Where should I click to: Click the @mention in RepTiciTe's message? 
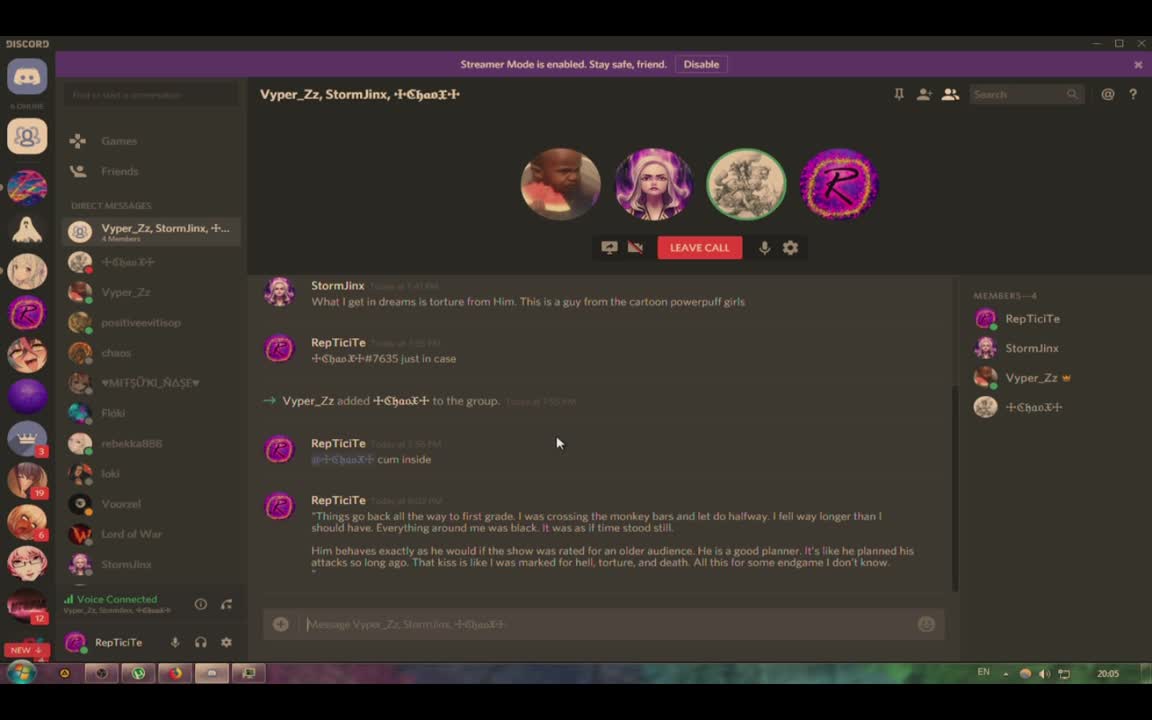(x=342, y=460)
